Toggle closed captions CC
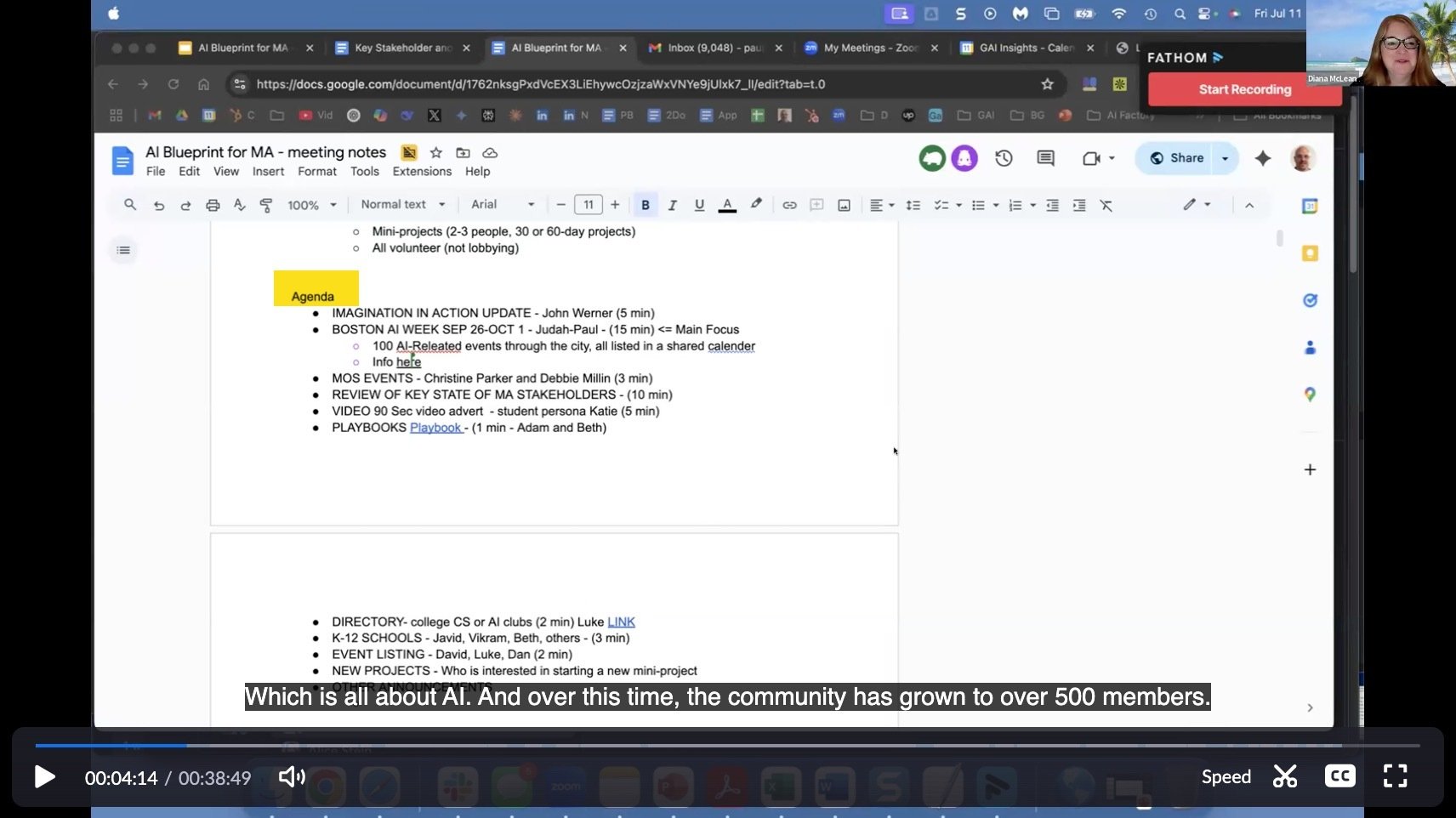 (x=1339, y=775)
